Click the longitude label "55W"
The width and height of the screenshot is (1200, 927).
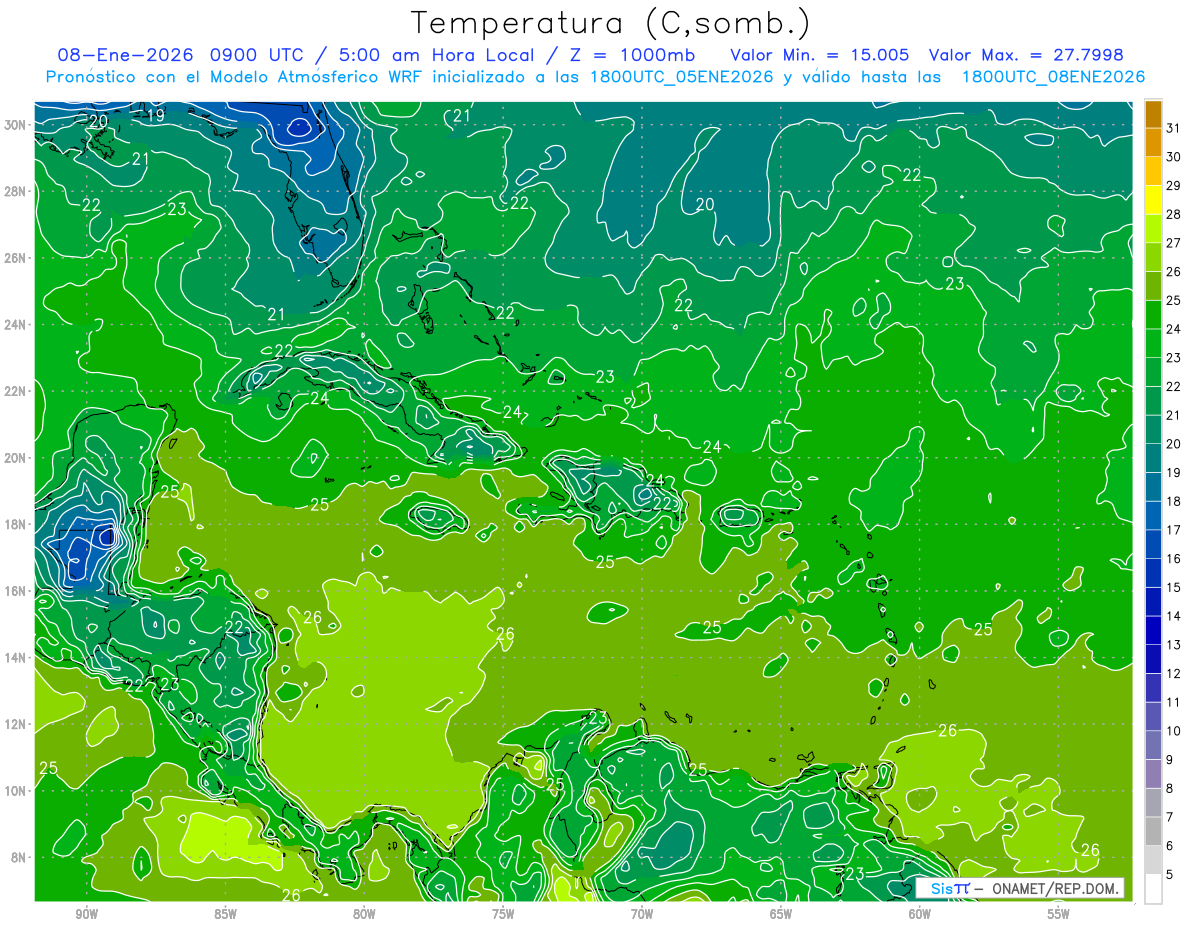click(1059, 913)
